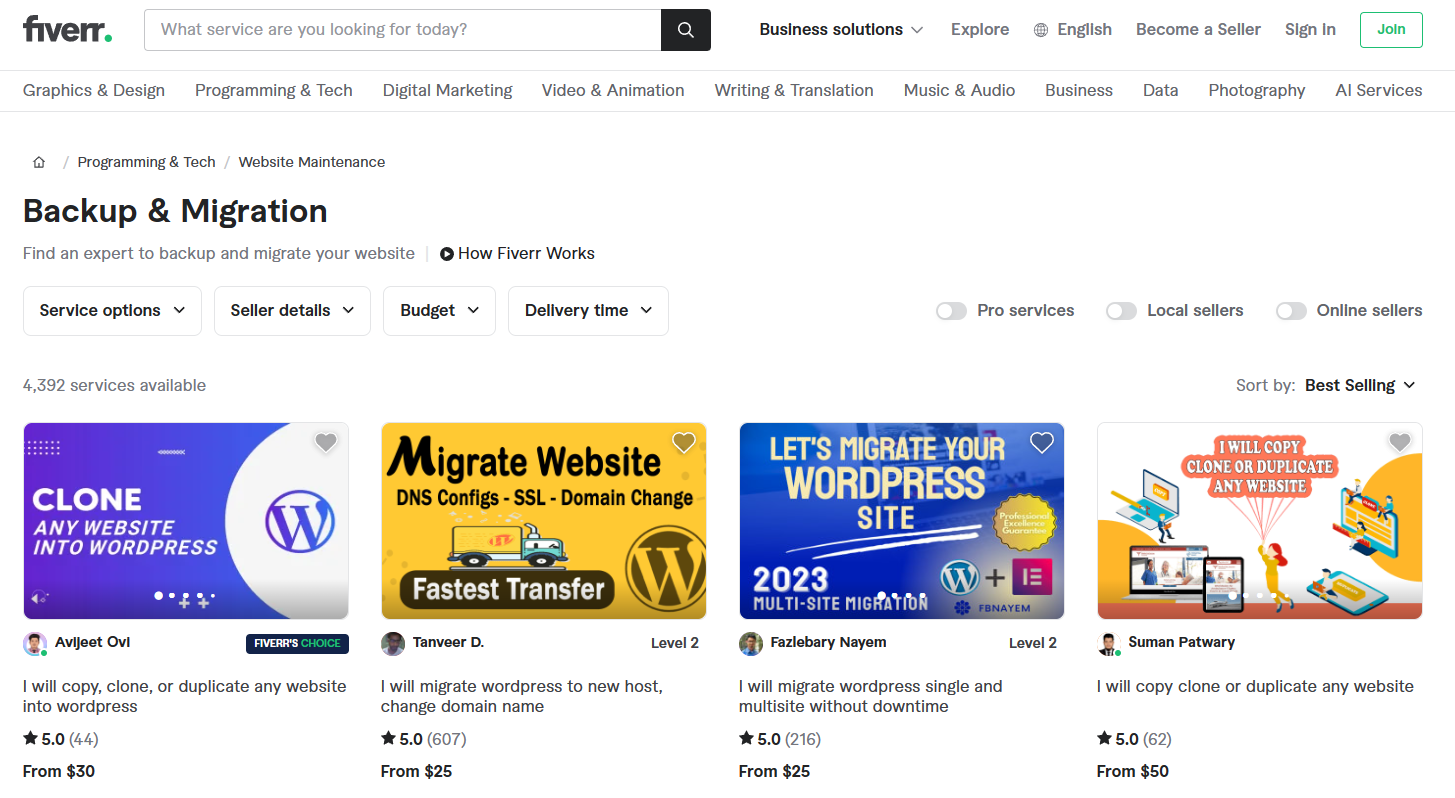
Task: Click seller name Fazlebary Nayem
Action: click(x=828, y=642)
